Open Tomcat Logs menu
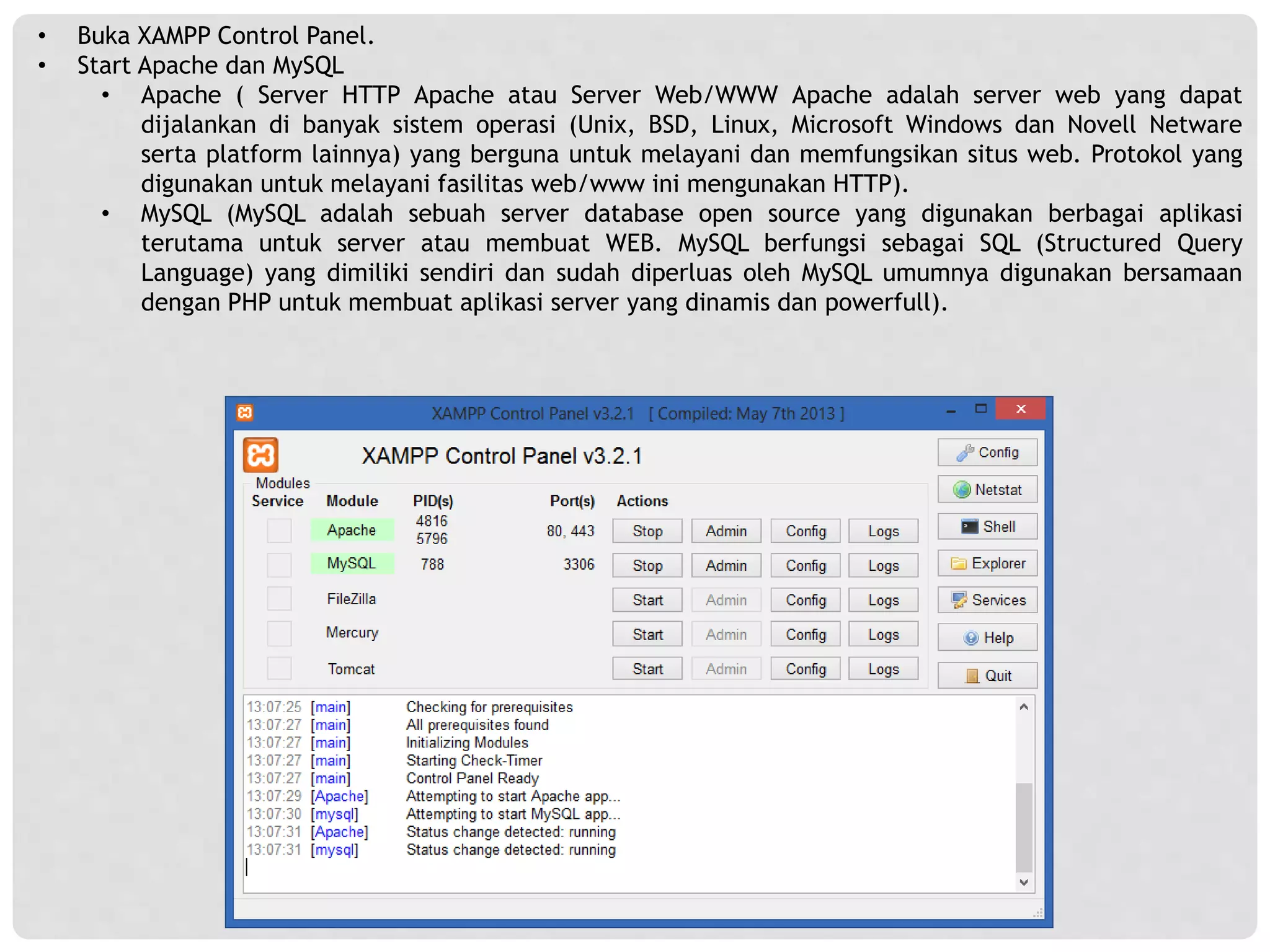The width and height of the screenshot is (1270, 952). 883,669
